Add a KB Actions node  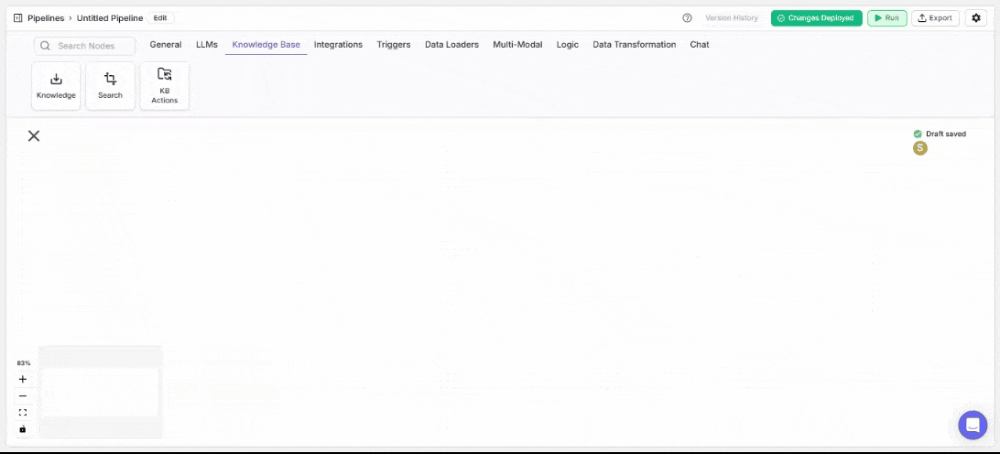coord(165,86)
